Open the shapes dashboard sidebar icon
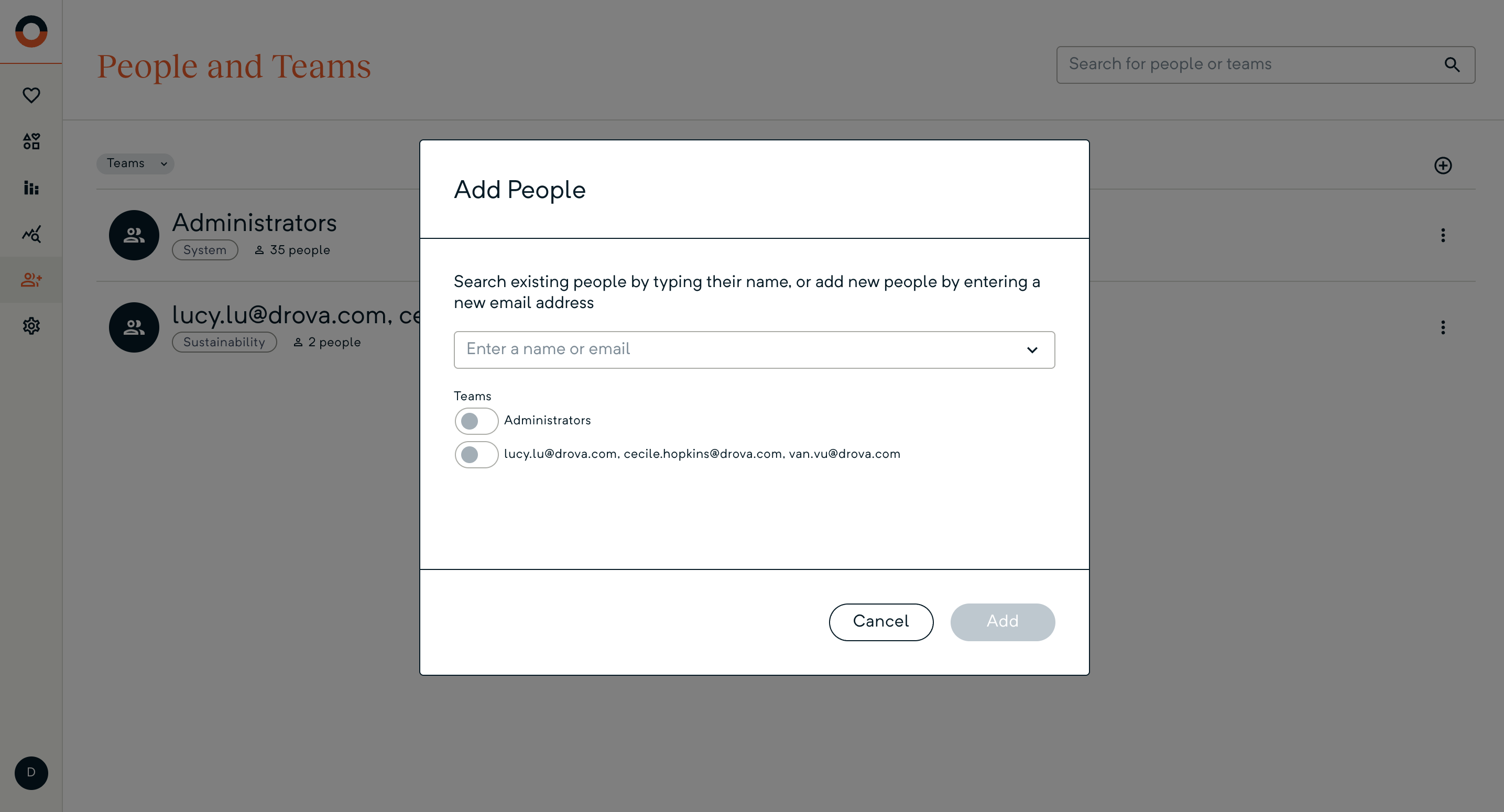Screen dimensions: 1504x812 (31, 141)
